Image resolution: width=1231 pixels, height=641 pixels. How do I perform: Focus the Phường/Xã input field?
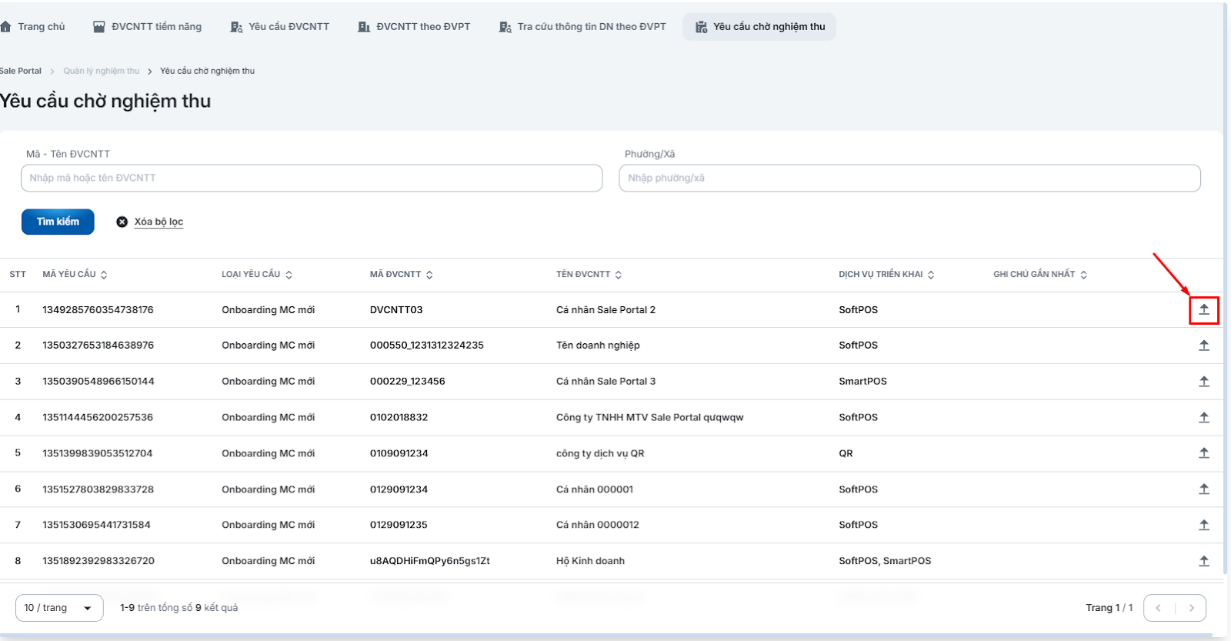(x=910, y=178)
